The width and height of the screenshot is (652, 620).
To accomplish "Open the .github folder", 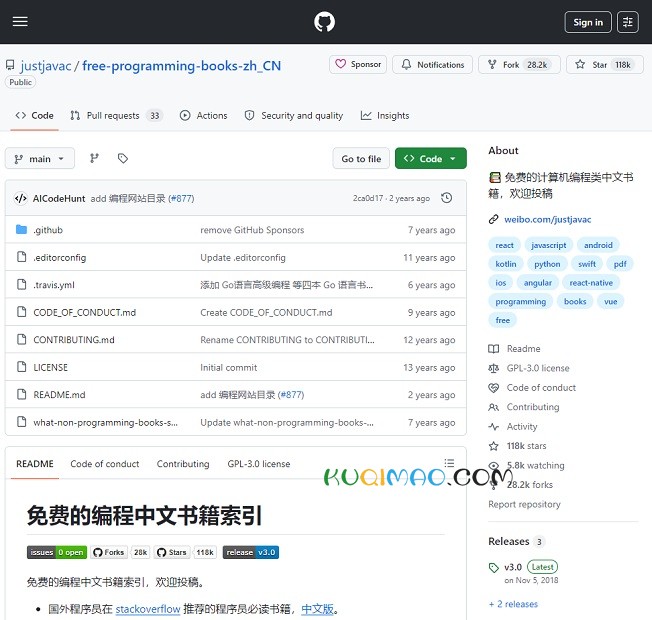I will coord(48,230).
